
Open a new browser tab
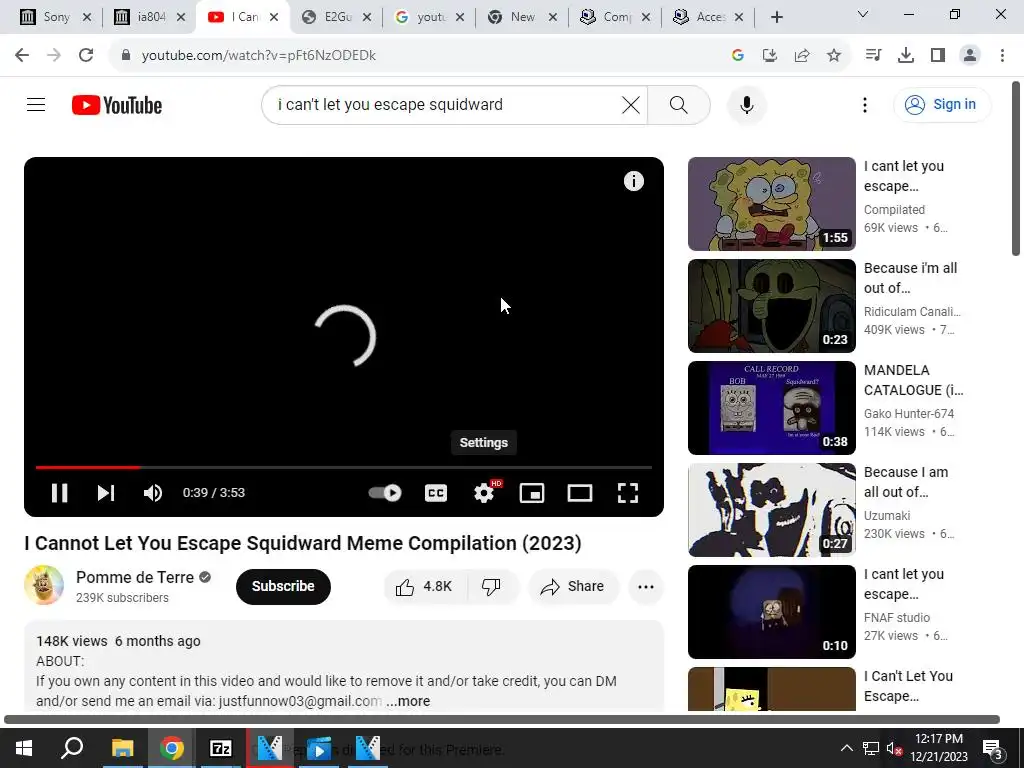[x=776, y=17]
